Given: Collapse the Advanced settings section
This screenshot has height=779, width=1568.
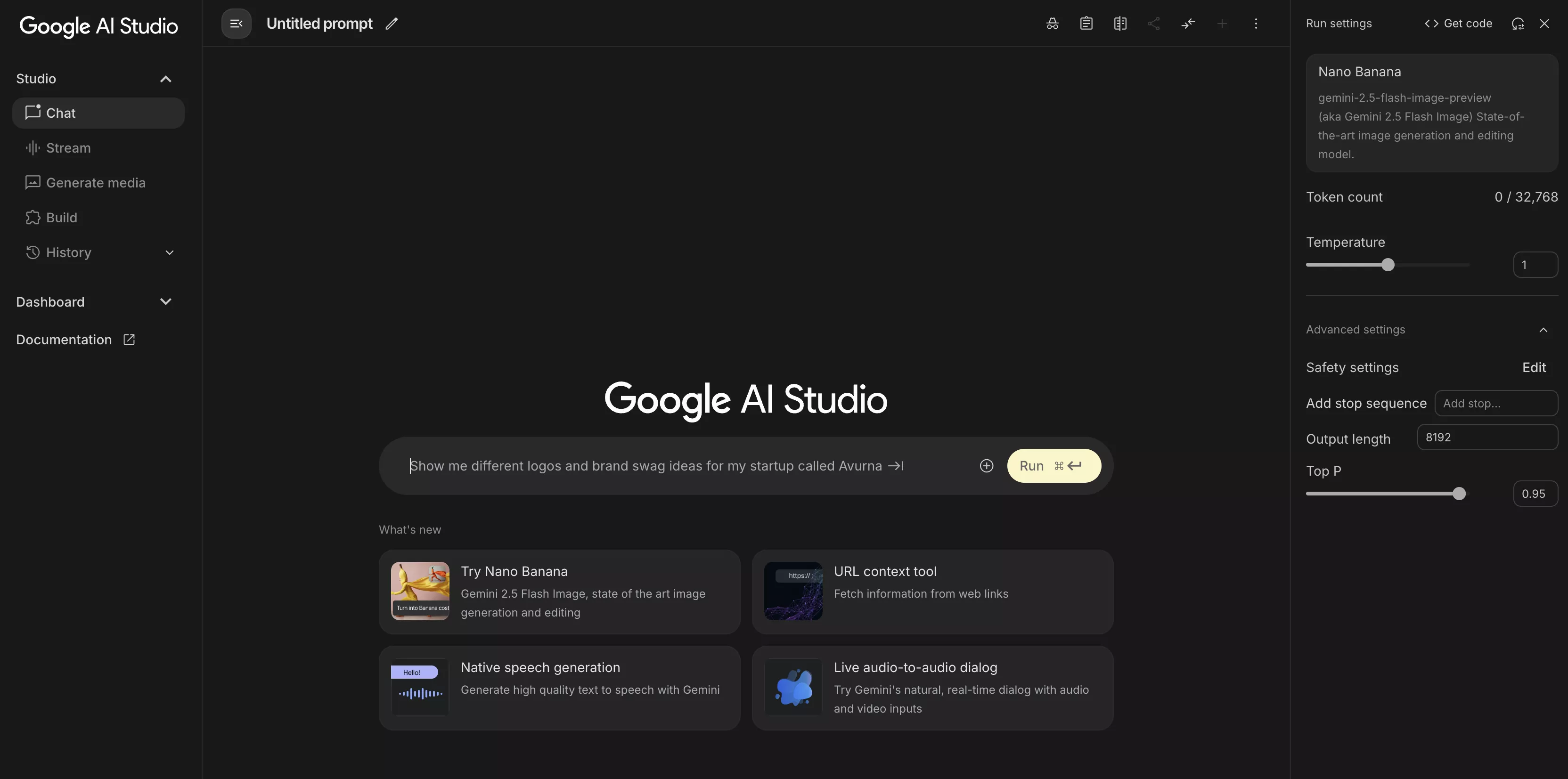Looking at the screenshot, I should click(x=1432, y=329).
